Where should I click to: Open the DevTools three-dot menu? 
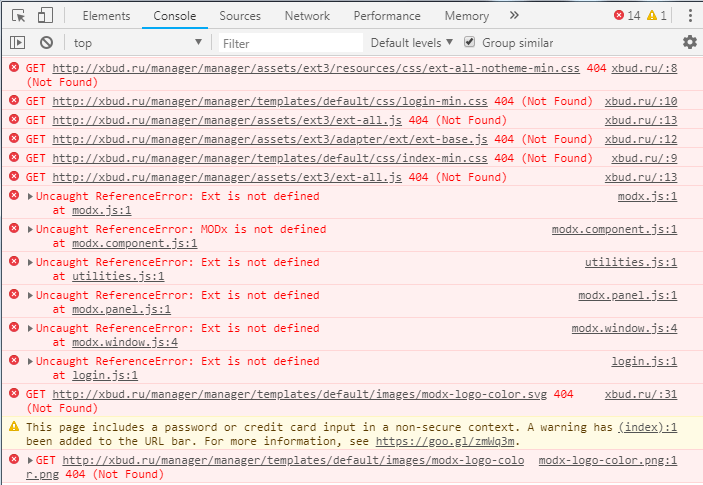click(690, 16)
